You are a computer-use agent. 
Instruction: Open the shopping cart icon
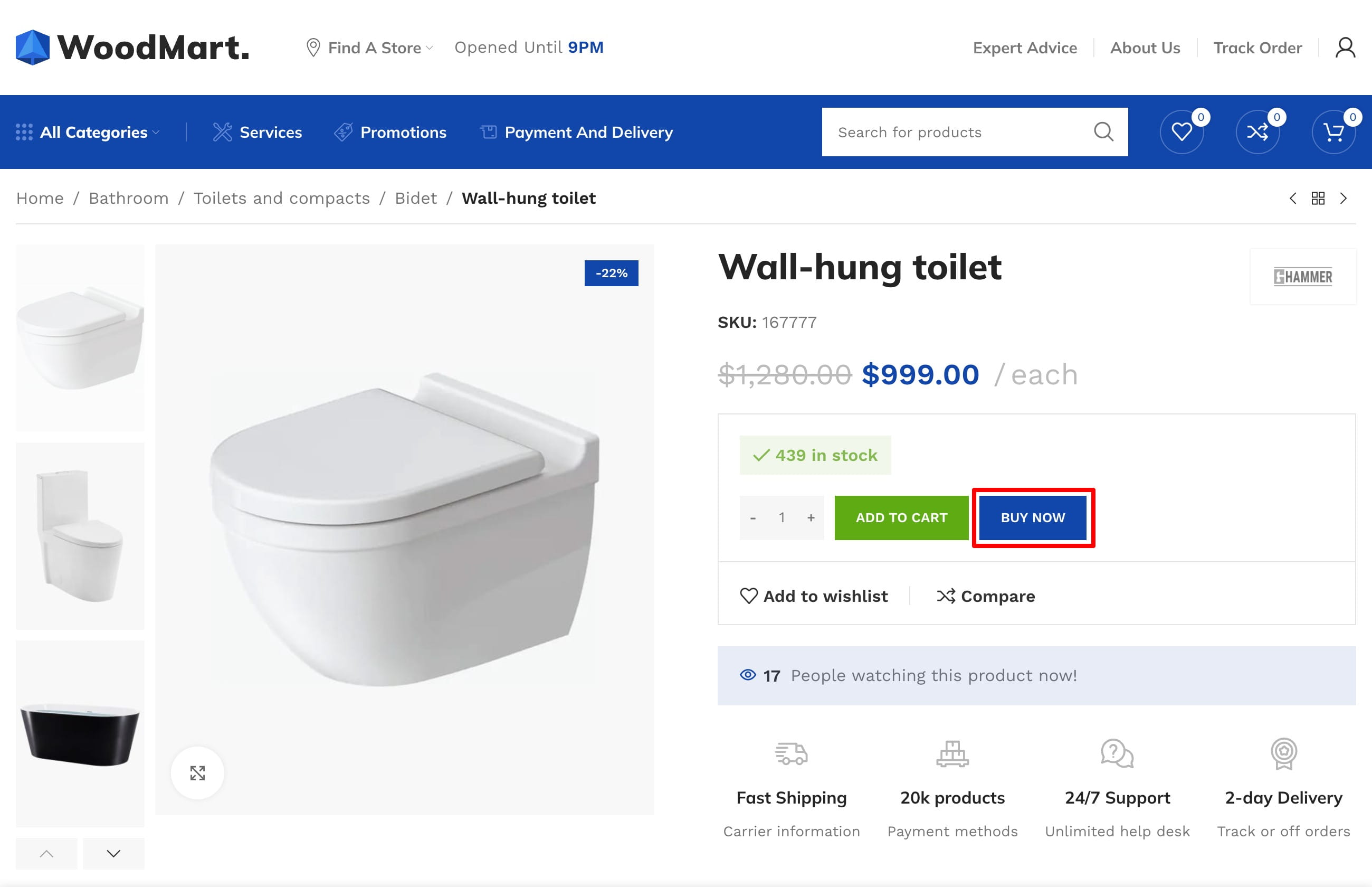tap(1333, 132)
